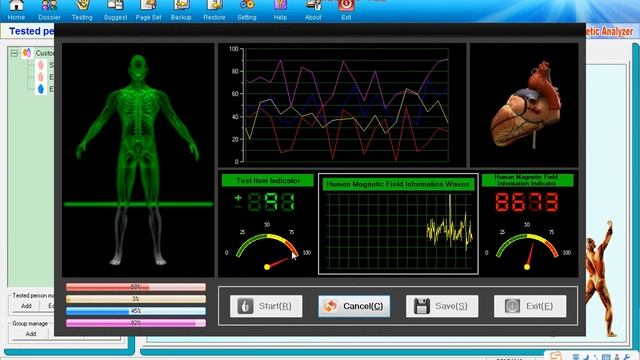Open the Dossier toolbar icon

pos(49,10)
